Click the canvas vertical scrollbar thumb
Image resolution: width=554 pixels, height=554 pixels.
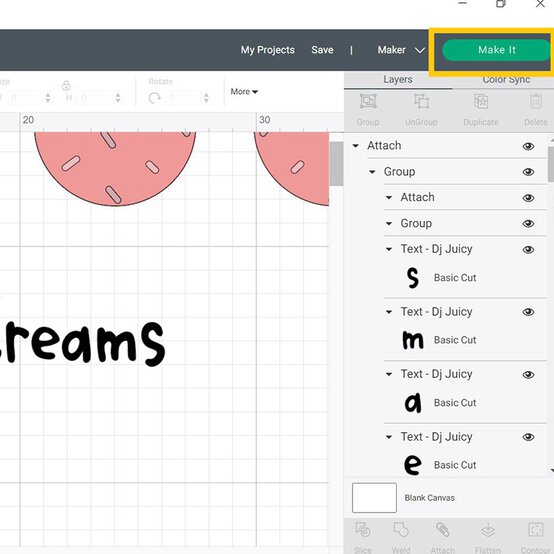[336, 164]
